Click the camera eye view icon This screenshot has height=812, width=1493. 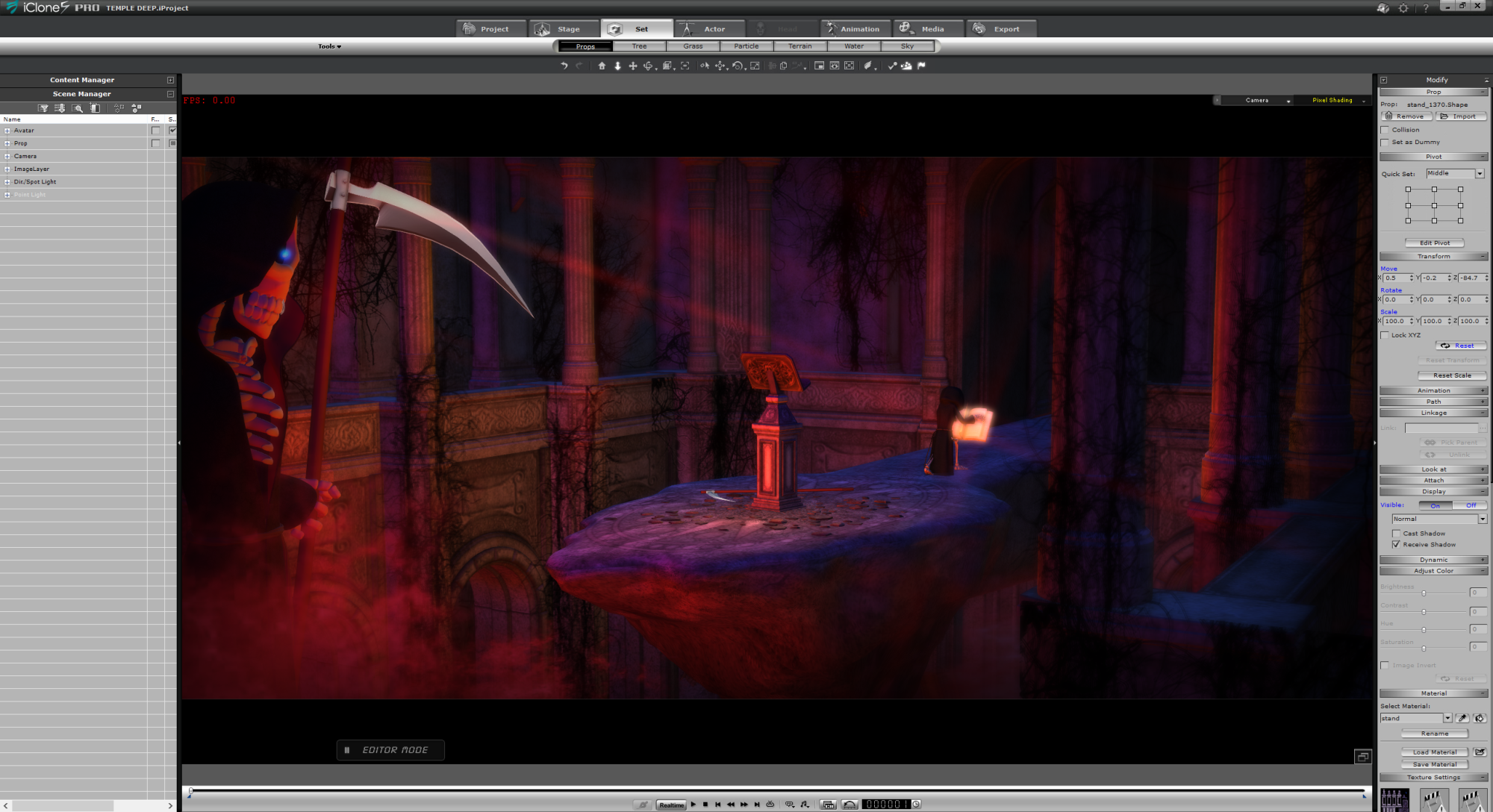point(835,66)
